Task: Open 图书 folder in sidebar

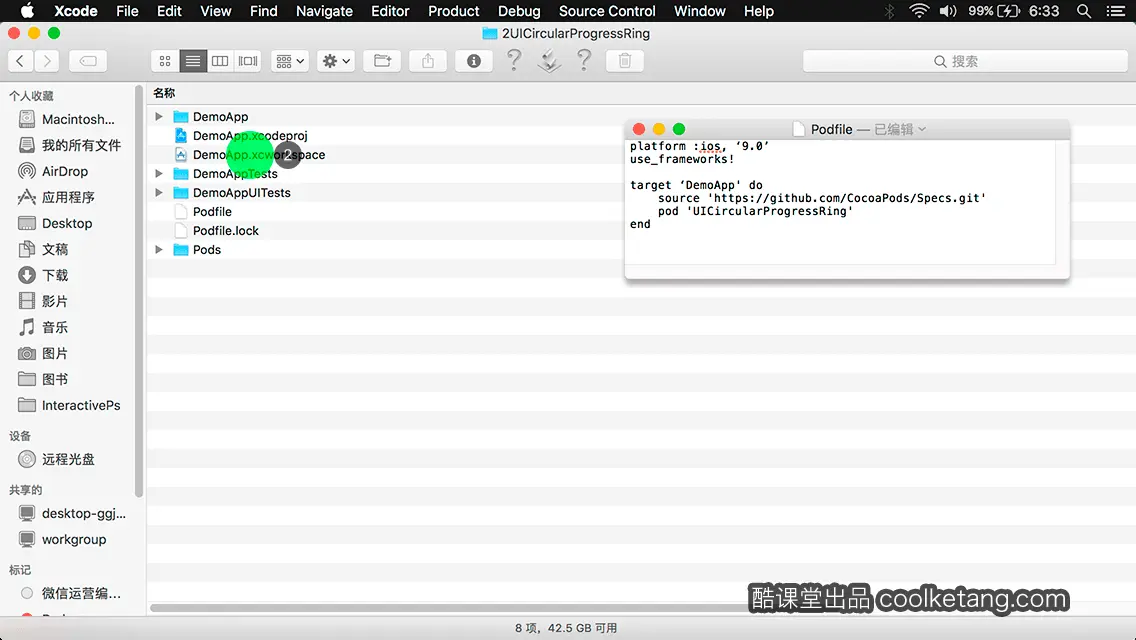Action: 43,379
